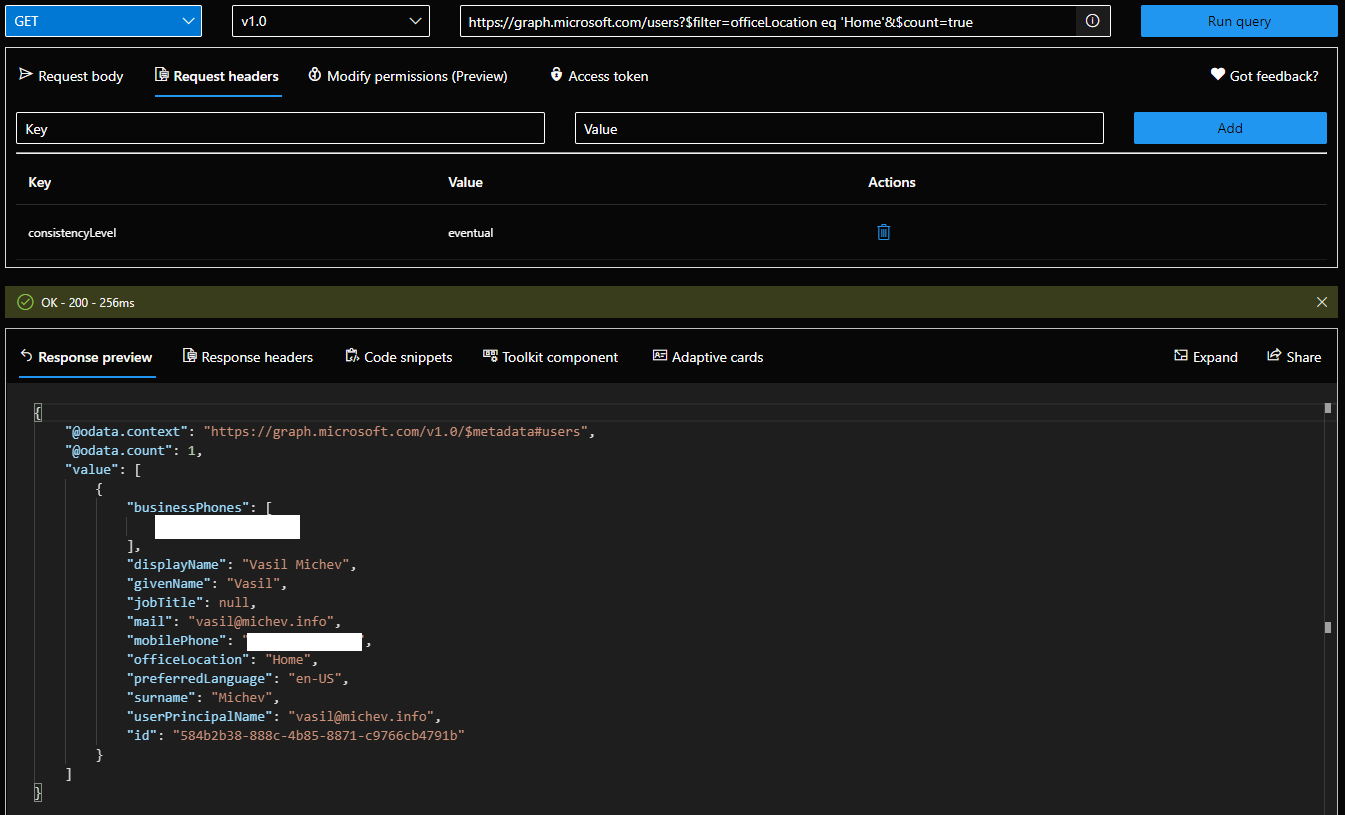Run the query
1345x815 pixels.
point(1239,21)
